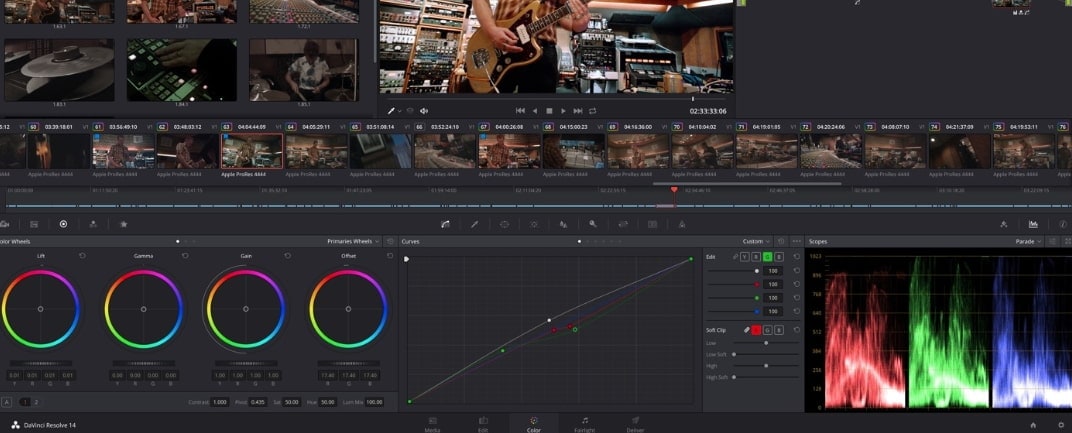Enable the B Soft Clip channel
Screen dimensions: 1072x433
pyautogui.click(x=779, y=330)
